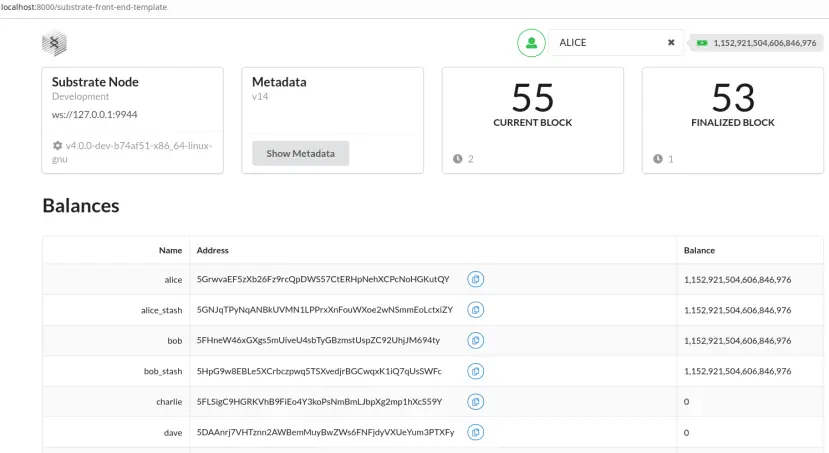This screenshot has width=829, height=453.
Task: Select charlie's address starting 5FLSigC9HGRKVhB9
Action: (x=319, y=402)
